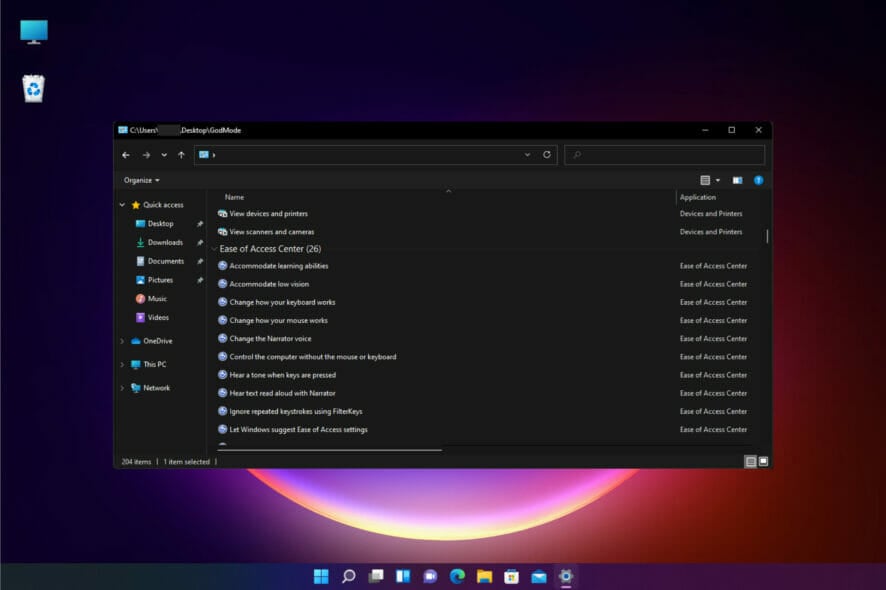
Task: Open File Explorer from the taskbar
Action: [484, 576]
